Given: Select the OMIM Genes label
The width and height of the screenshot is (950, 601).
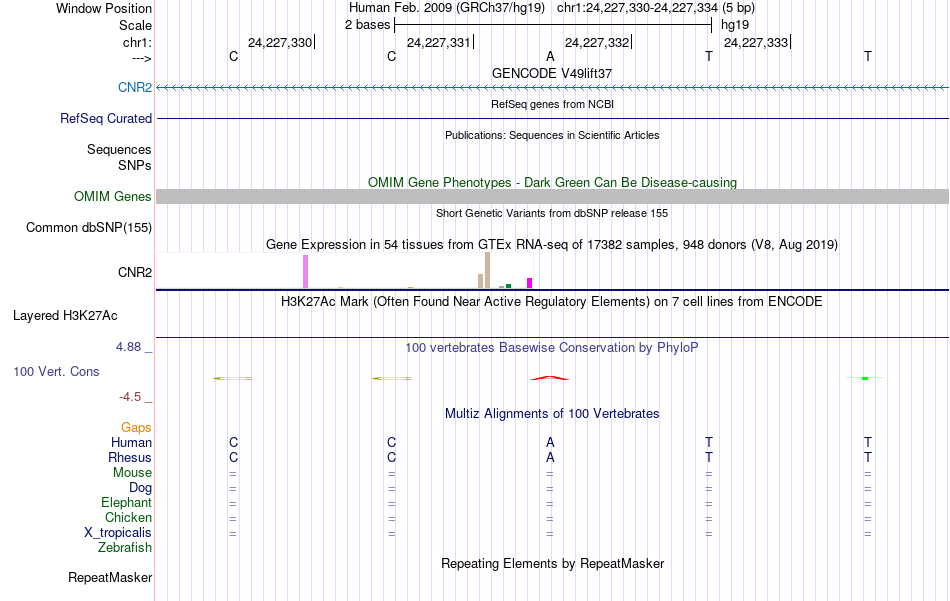Looking at the screenshot, I should click(112, 196).
